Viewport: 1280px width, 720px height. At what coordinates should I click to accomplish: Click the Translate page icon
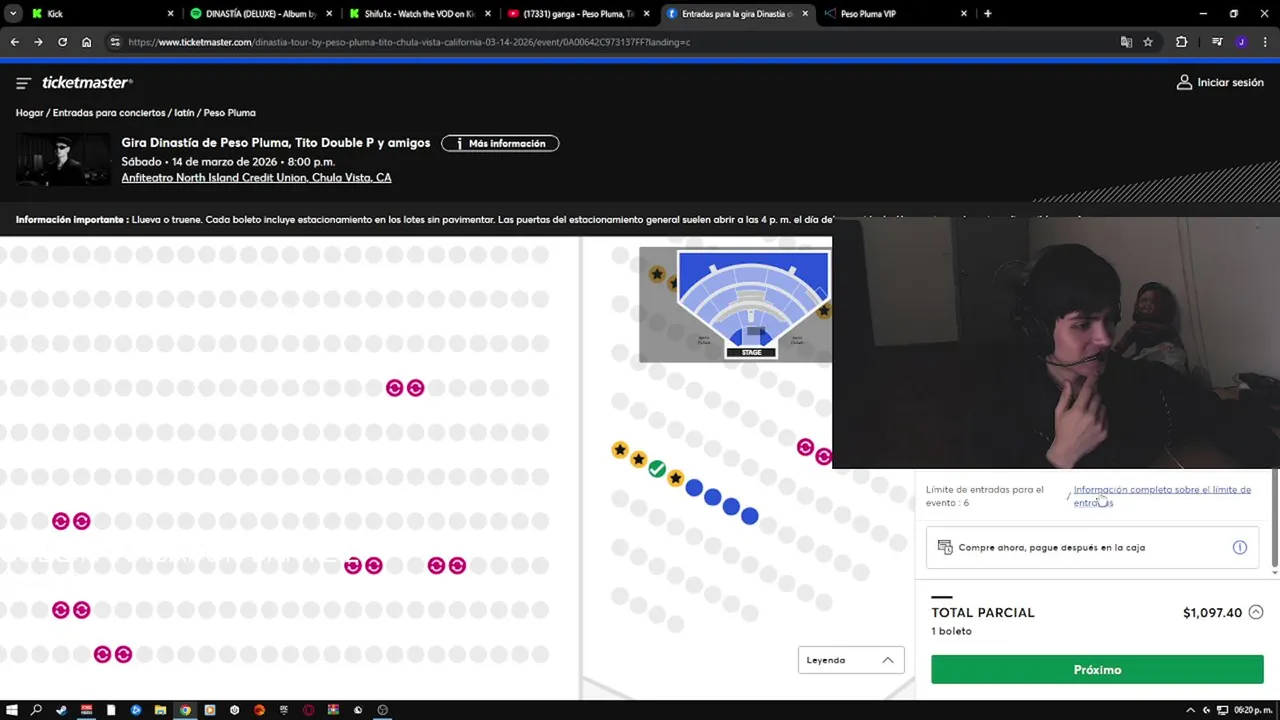click(1126, 42)
